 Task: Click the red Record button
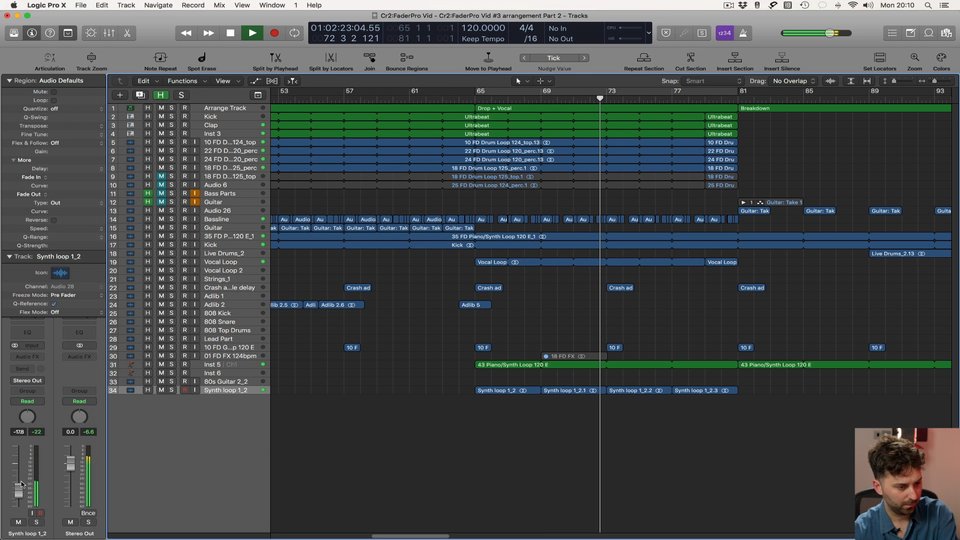click(274, 33)
